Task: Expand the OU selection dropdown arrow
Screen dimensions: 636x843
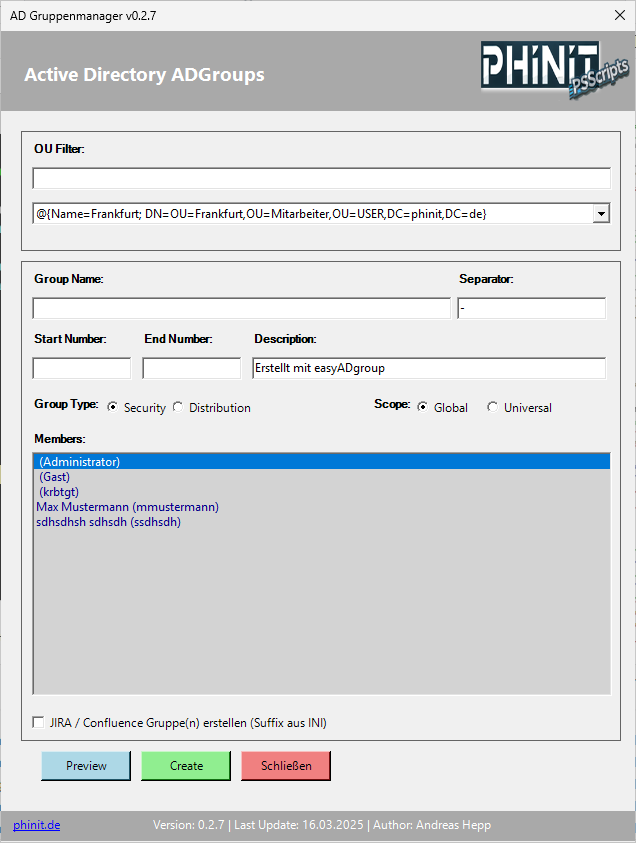Action: tap(601, 214)
